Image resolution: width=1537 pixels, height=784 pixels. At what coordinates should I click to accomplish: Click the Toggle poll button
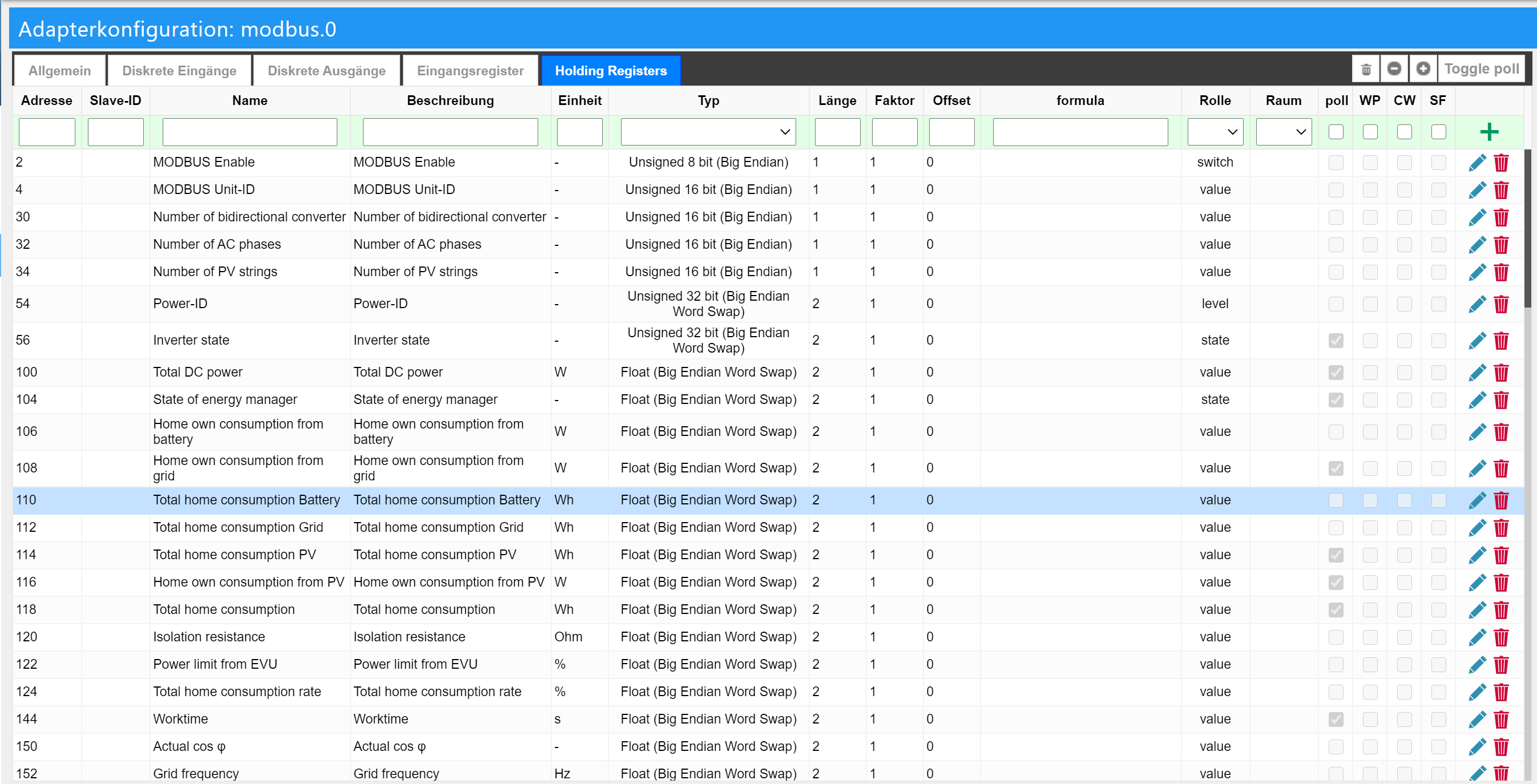tap(1481, 69)
